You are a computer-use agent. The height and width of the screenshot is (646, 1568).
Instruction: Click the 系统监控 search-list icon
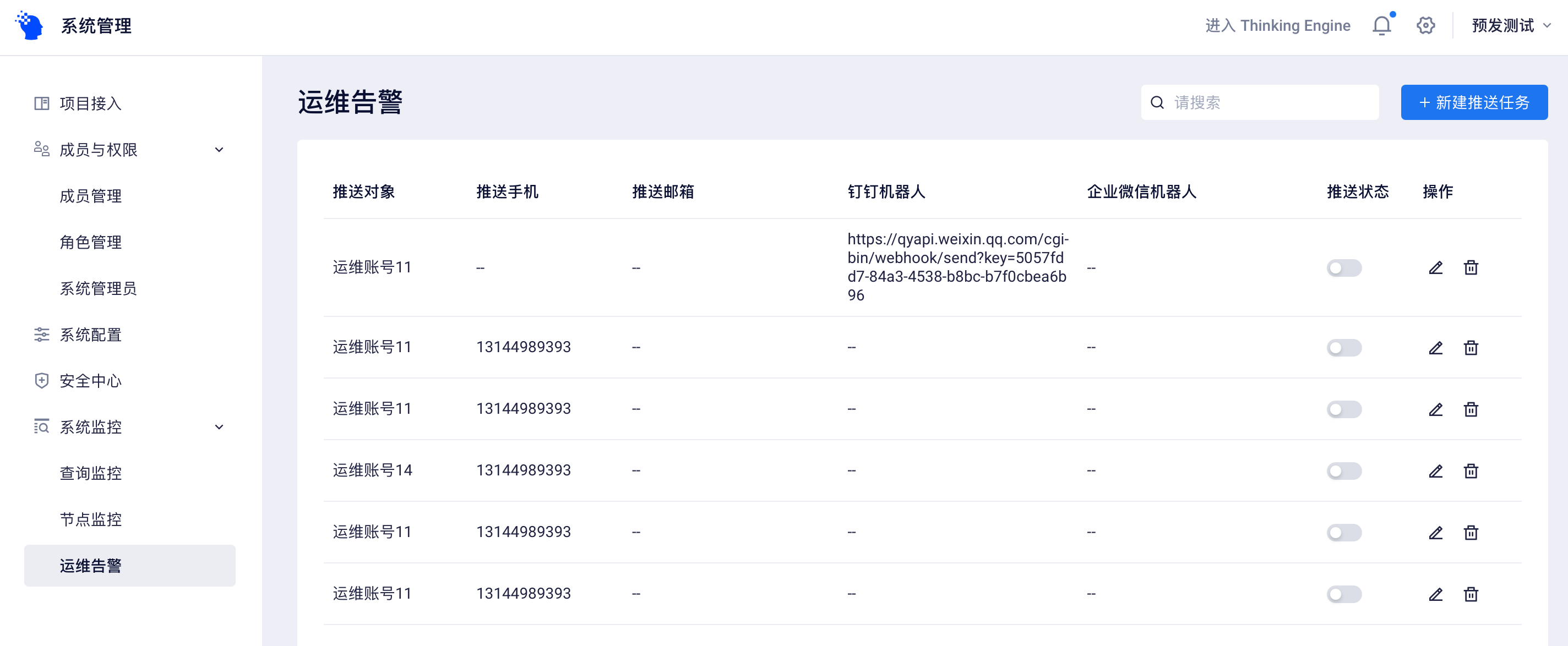pos(41,427)
